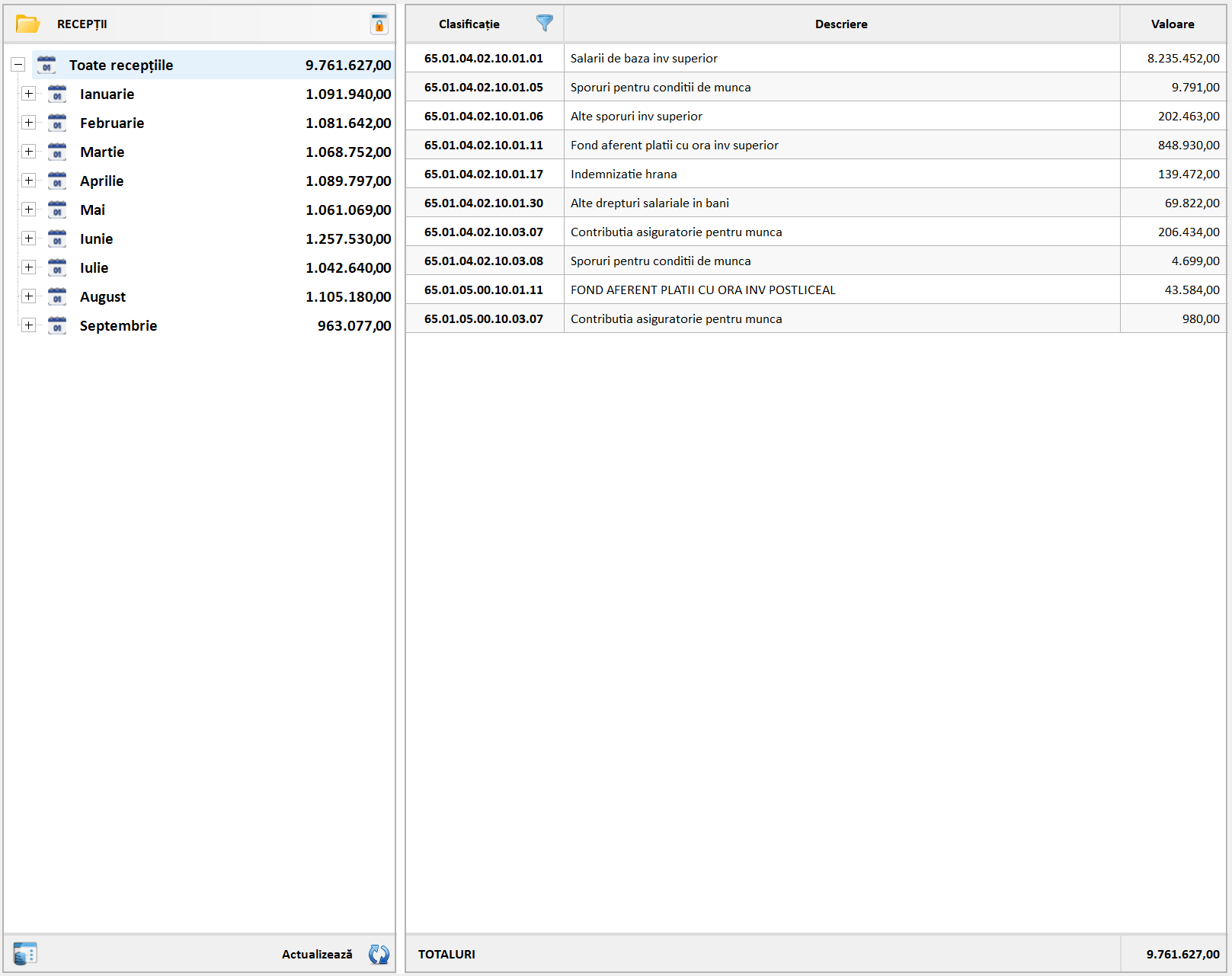Click the calendar icon beside Ianuarie
The width and height of the screenshot is (1232, 976).
(57, 94)
